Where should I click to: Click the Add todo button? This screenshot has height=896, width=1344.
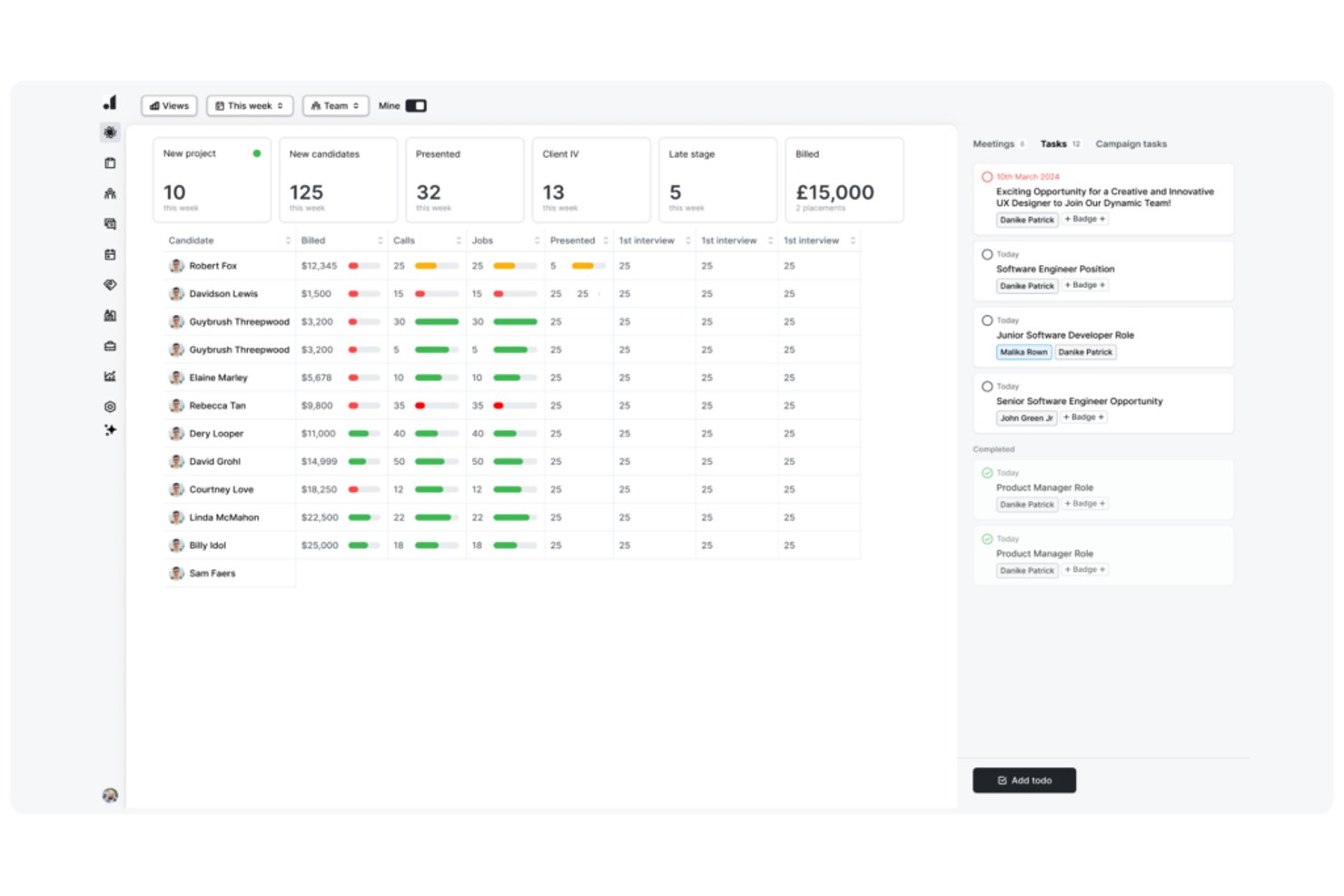click(1024, 781)
